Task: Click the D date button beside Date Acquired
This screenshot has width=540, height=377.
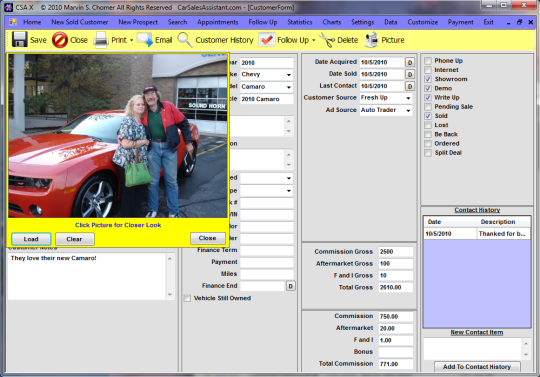Action: 409,62
